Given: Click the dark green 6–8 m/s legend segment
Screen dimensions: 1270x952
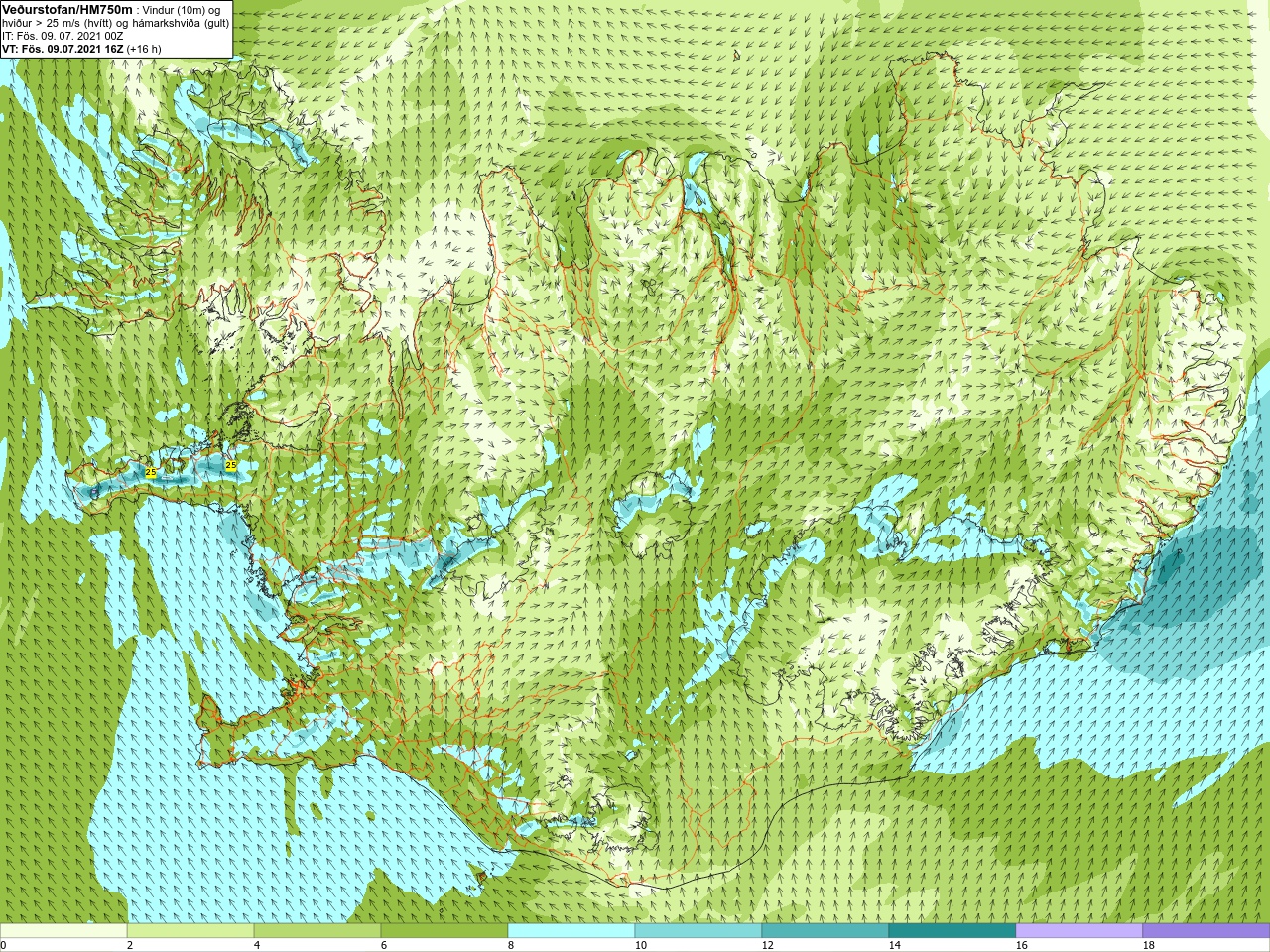Looking at the screenshot, I should tap(444, 931).
